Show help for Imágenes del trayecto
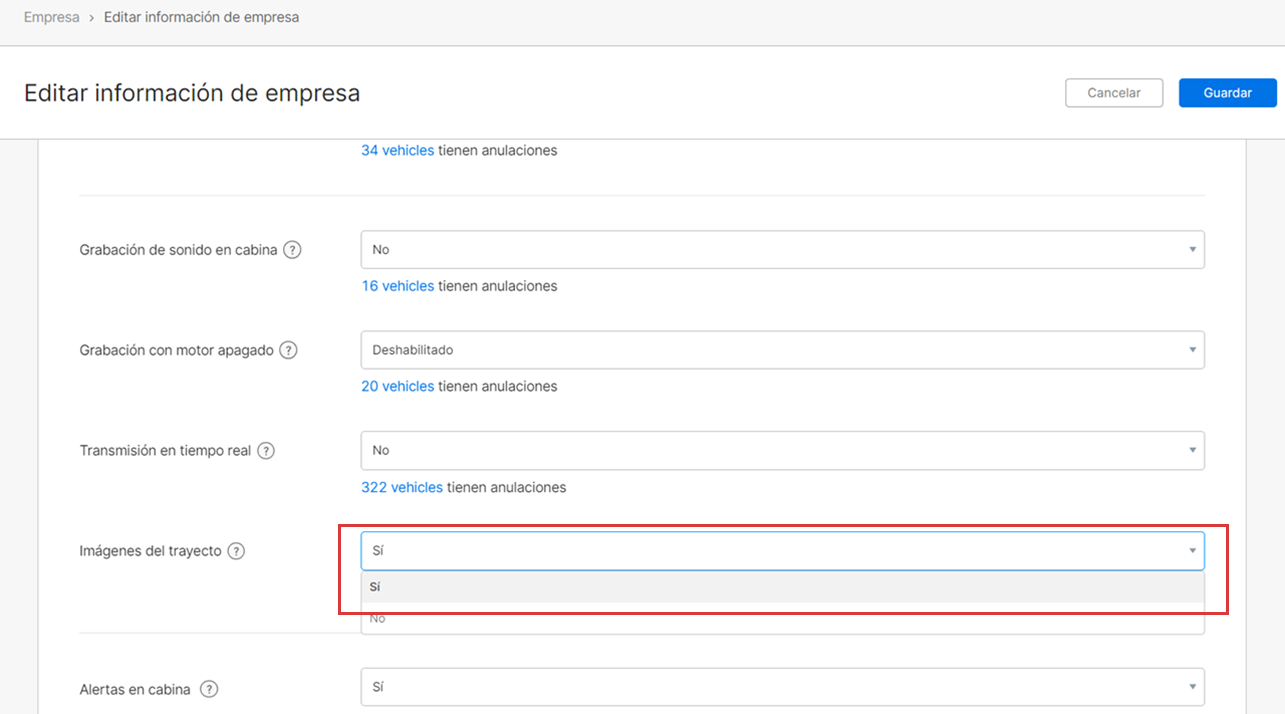 pos(236,551)
